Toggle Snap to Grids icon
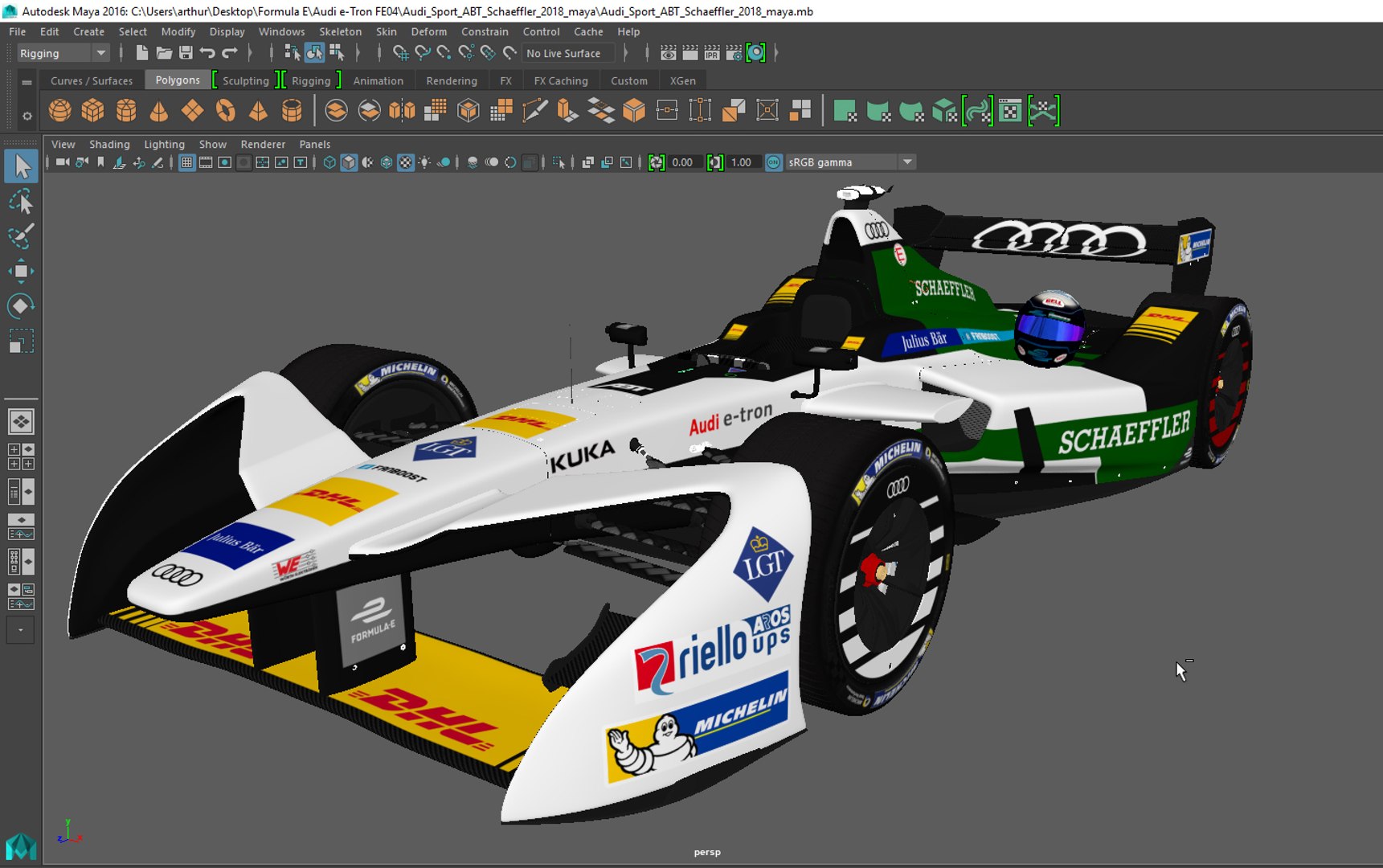The width and height of the screenshot is (1383, 868). 400,53
